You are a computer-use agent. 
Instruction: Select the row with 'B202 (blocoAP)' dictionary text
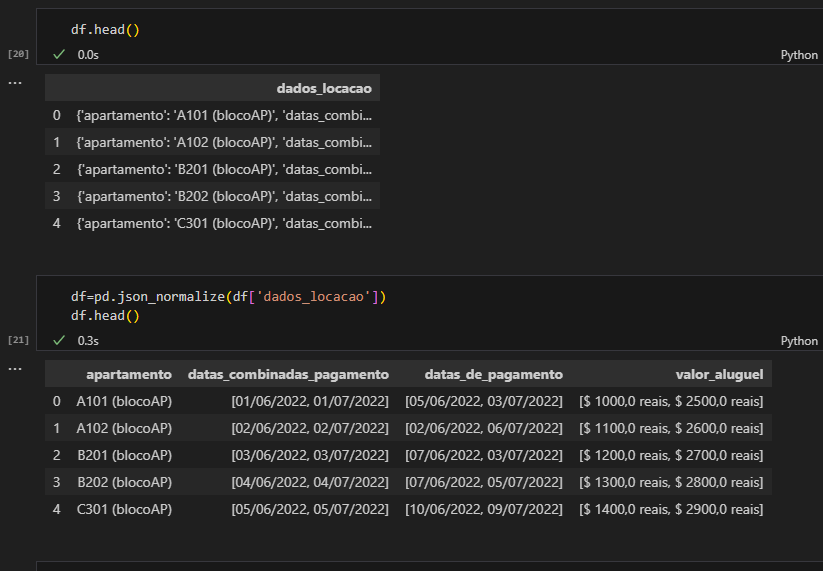(x=213, y=196)
